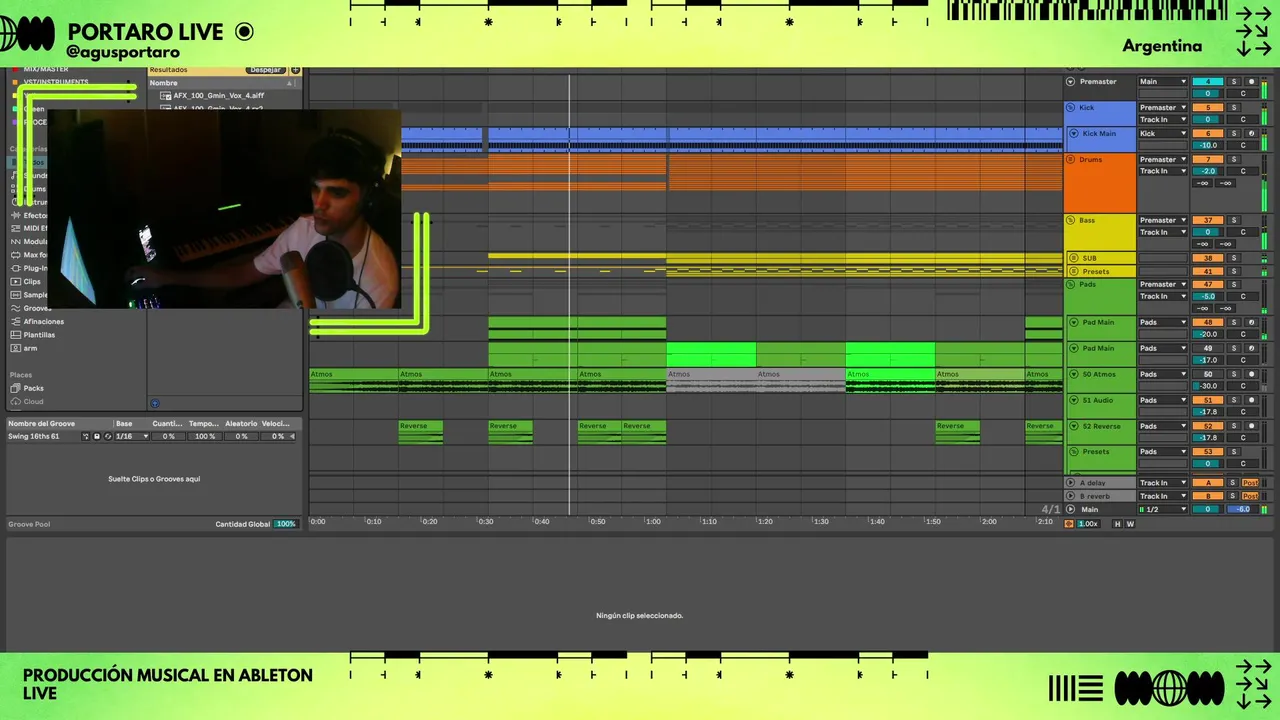The image size is (1280, 720).
Task: Click the Despejar button in browser
Action: tap(266, 70)
